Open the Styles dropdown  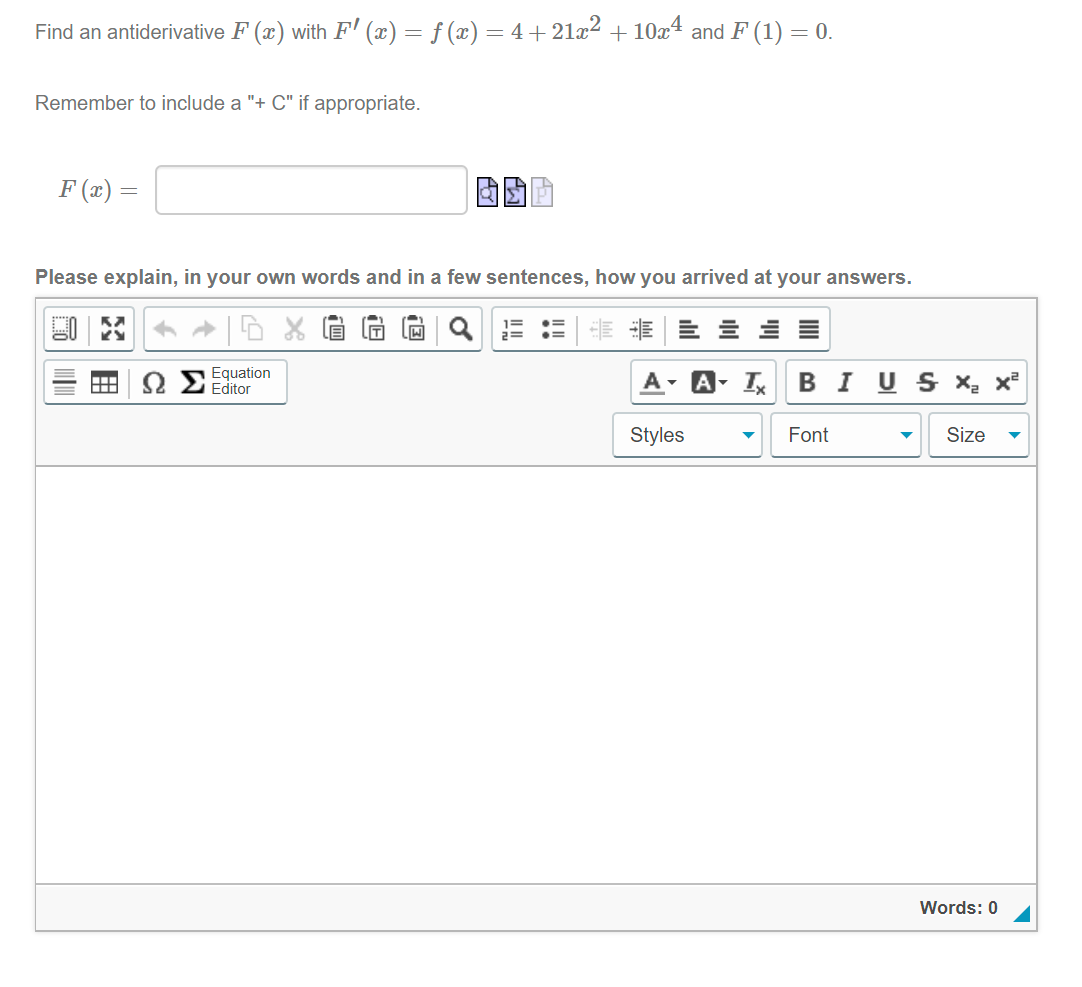(687, 434)
